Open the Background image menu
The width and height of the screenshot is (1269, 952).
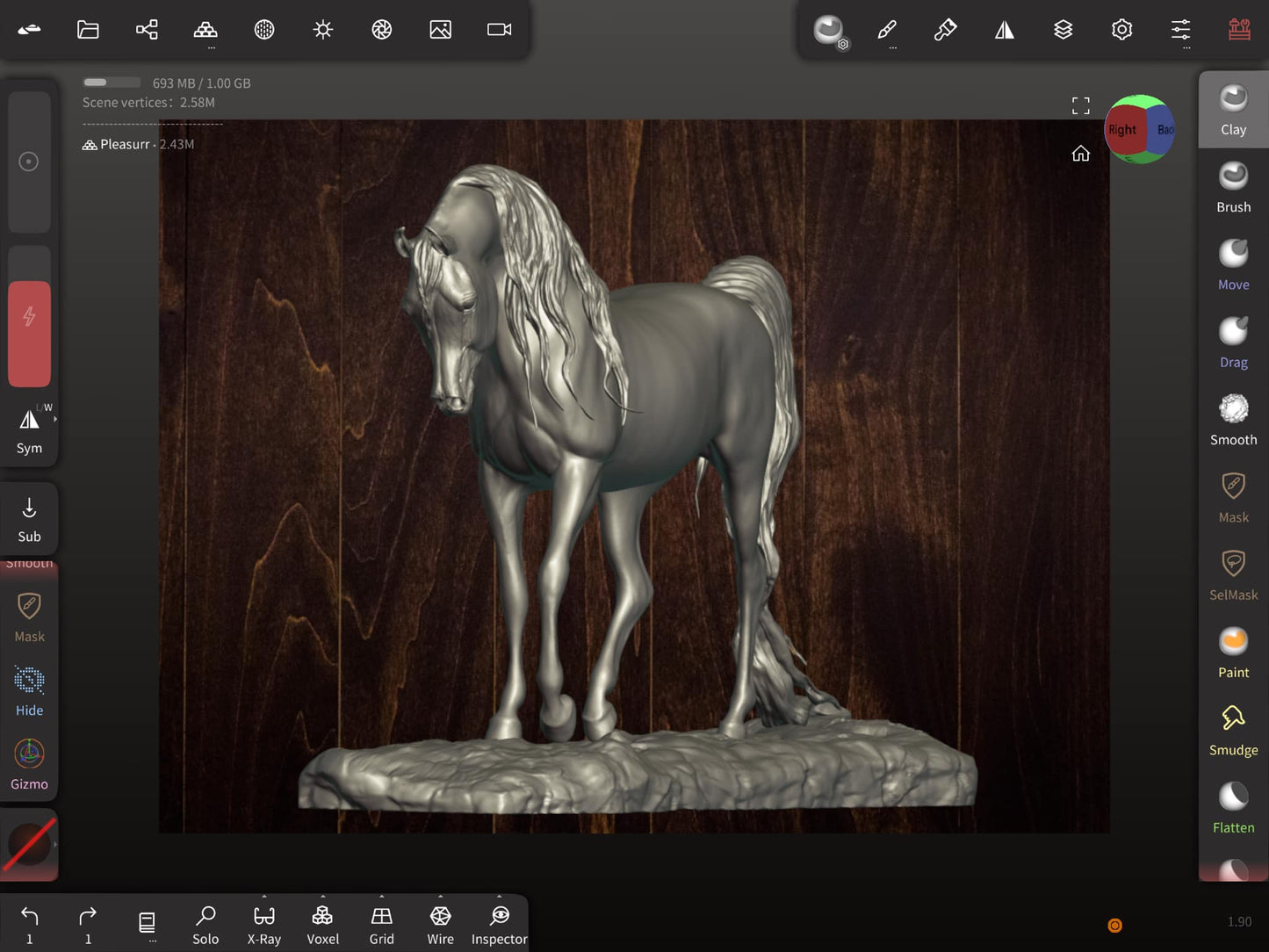pyautogui.click(x=441, y=30)
